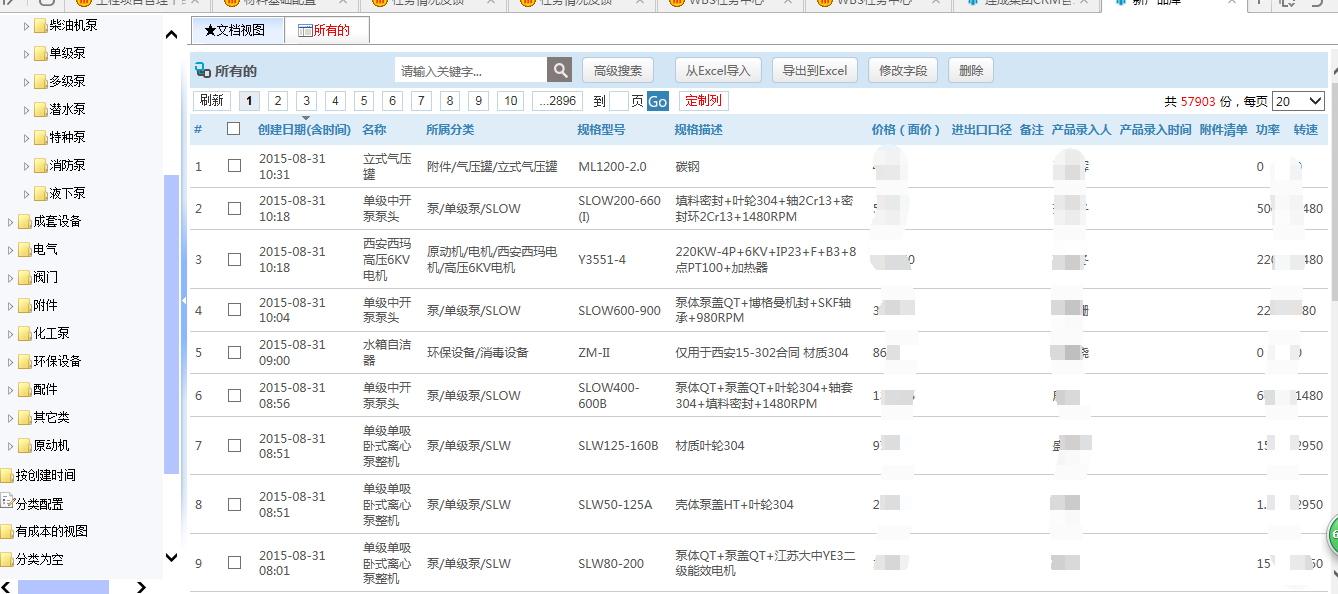
Task: Click the 成套设备 folder icon
Action: [x=24, y=221]
